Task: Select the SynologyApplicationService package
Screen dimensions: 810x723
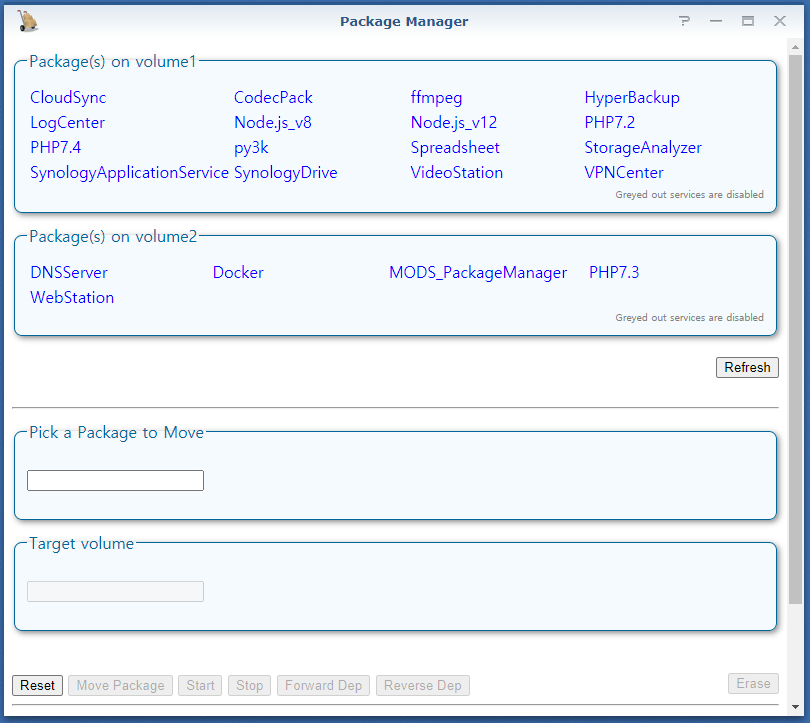Action: 129,172
